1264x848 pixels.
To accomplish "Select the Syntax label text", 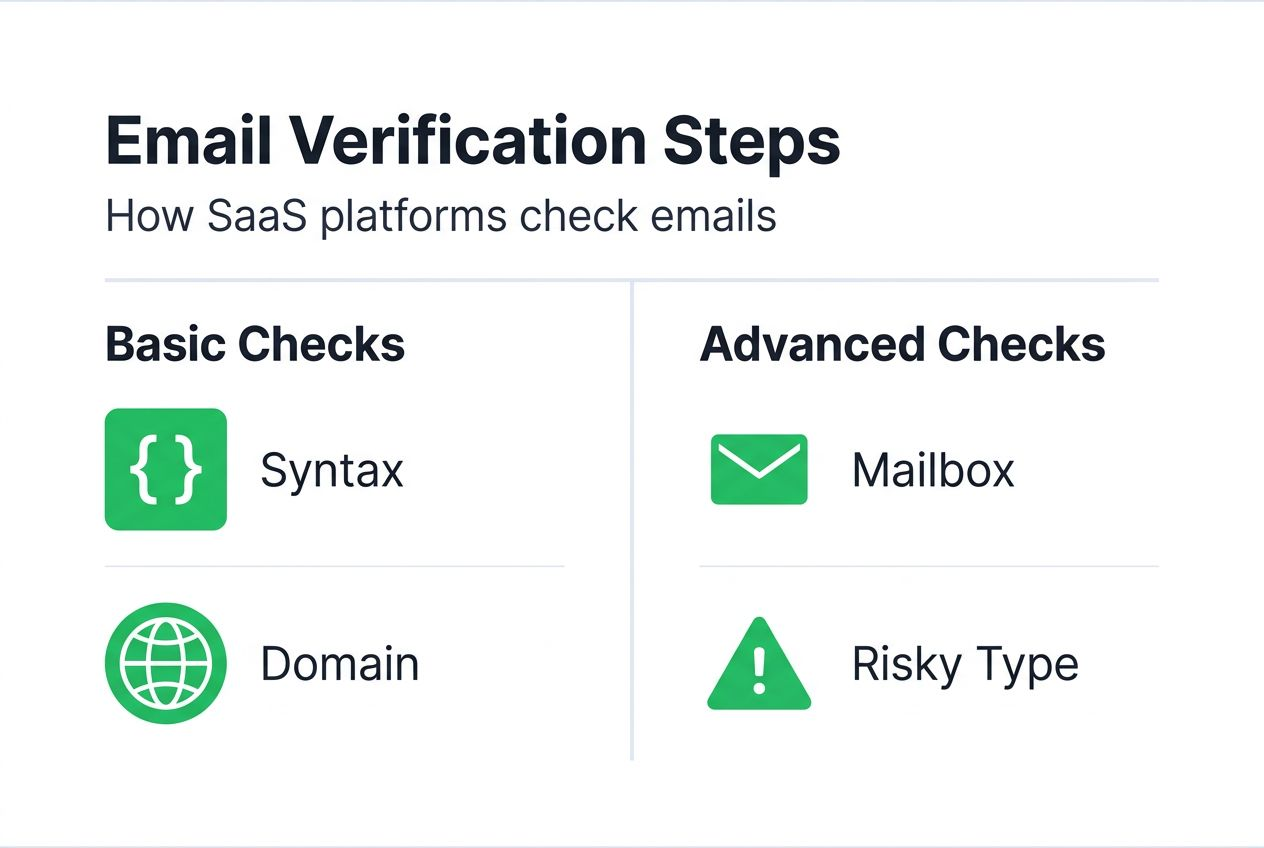I will [x=332, y=470].
